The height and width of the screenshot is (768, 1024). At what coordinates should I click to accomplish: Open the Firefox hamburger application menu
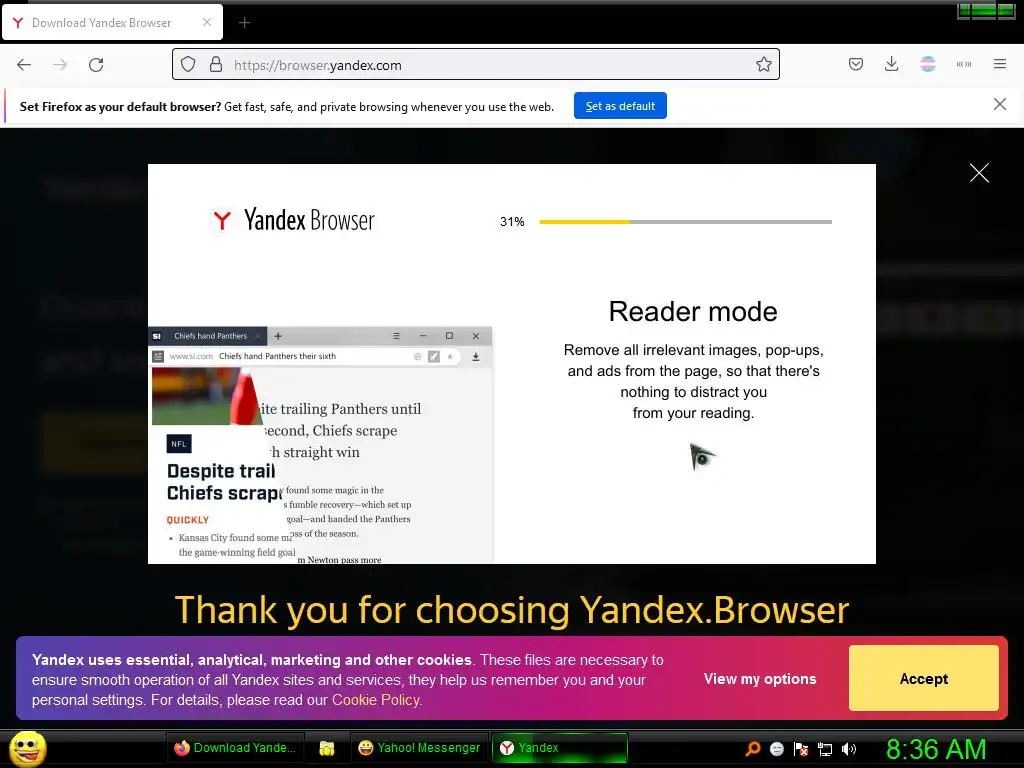(1000, 64)
